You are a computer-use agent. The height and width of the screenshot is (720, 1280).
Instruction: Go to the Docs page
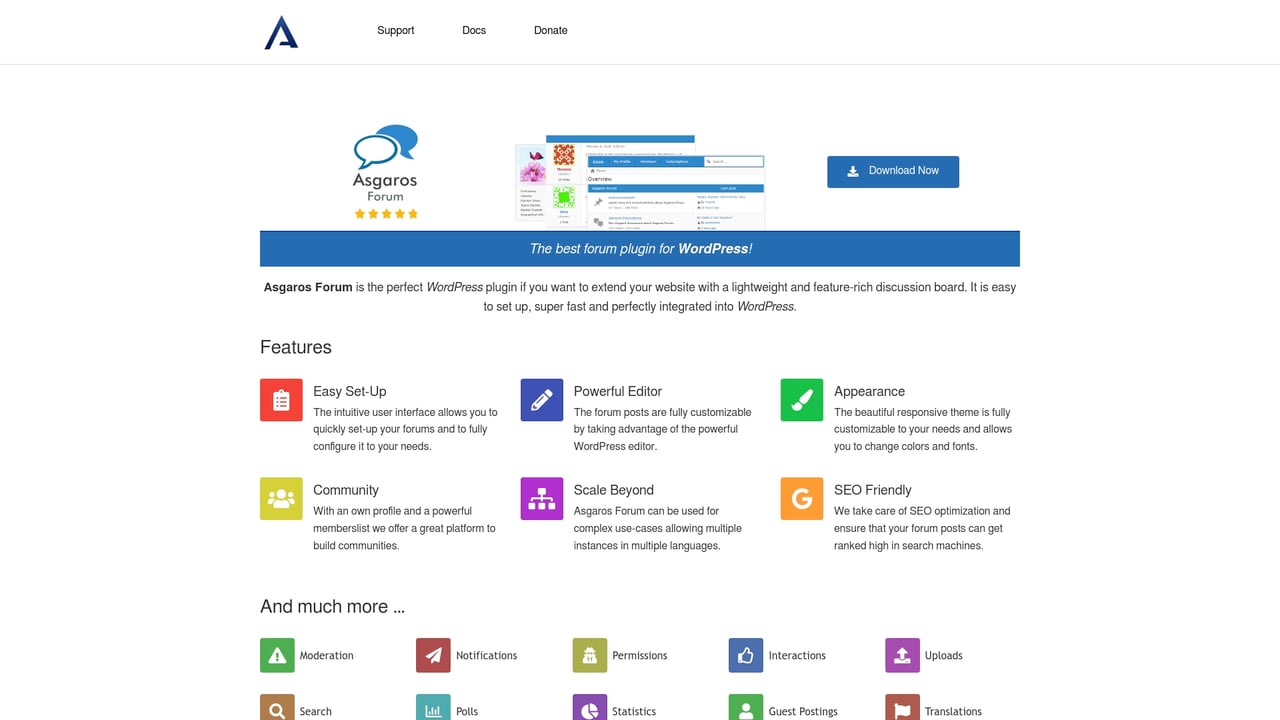pos(473,30)
